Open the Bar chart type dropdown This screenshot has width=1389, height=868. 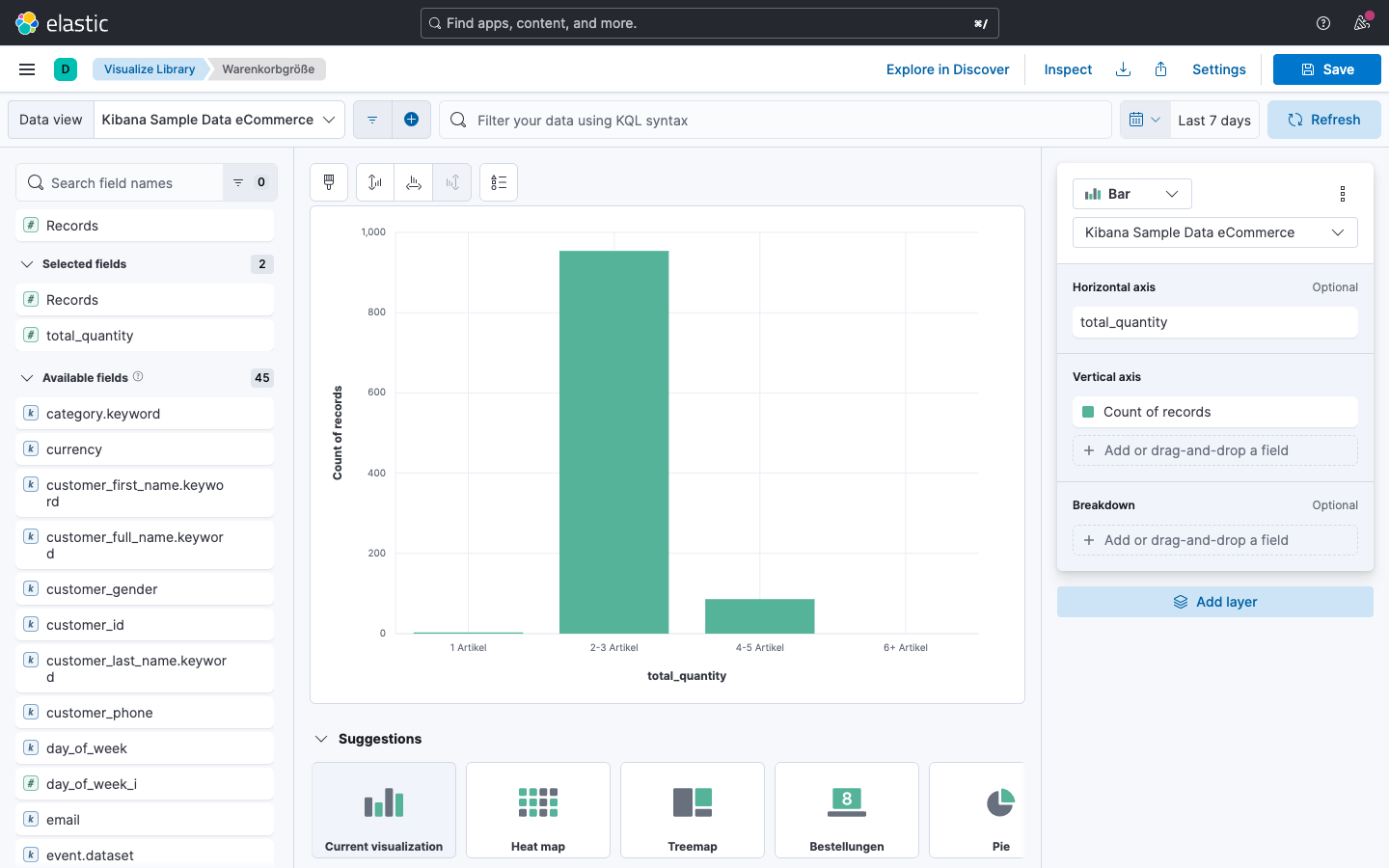pyautogui.click(x=1131, y=194)
